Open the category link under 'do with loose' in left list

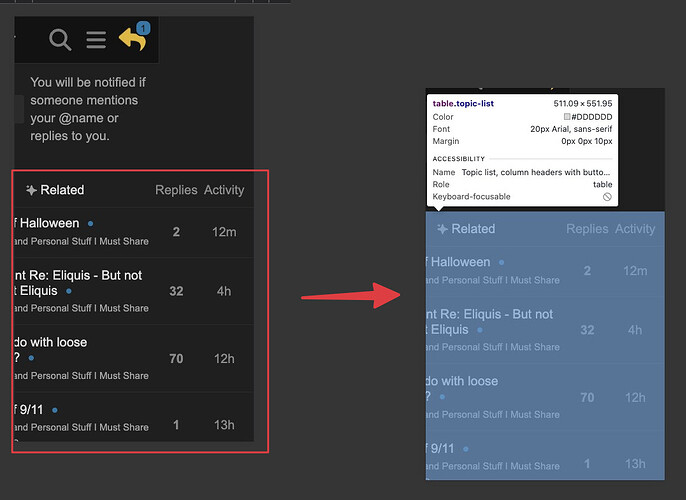tap(81, 376)
